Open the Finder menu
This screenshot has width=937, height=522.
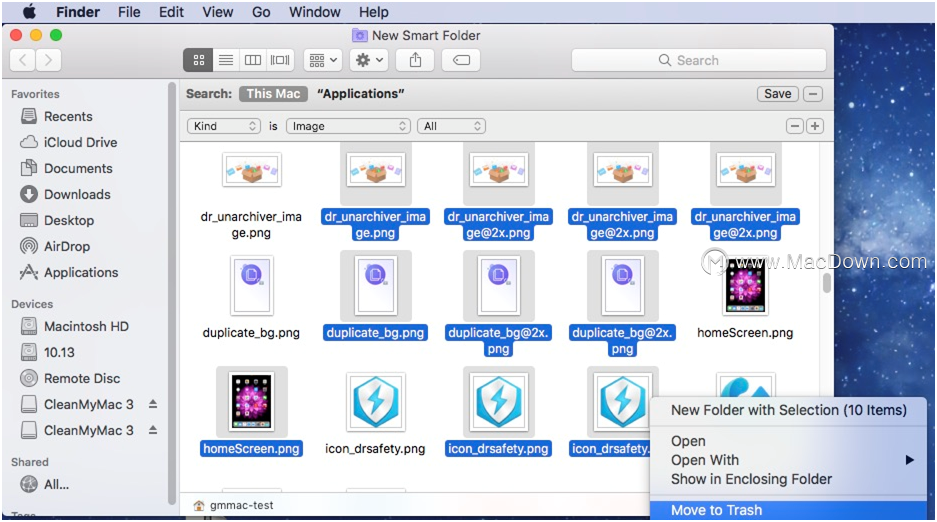pyautogui.click(x=78, y=12)
